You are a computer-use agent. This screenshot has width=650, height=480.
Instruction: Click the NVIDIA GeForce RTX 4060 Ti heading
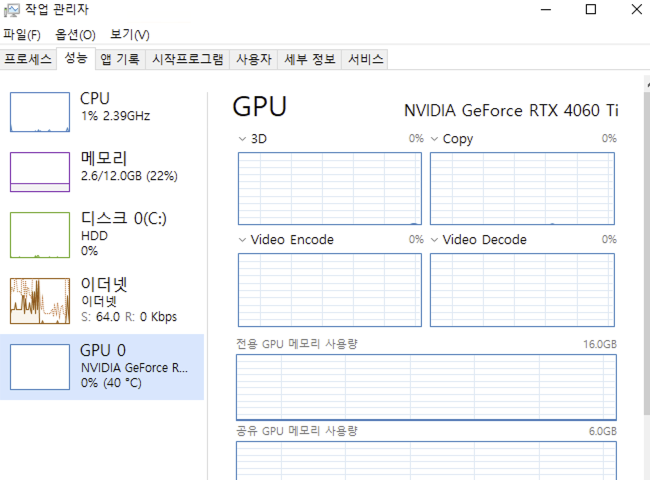(511, 111)
